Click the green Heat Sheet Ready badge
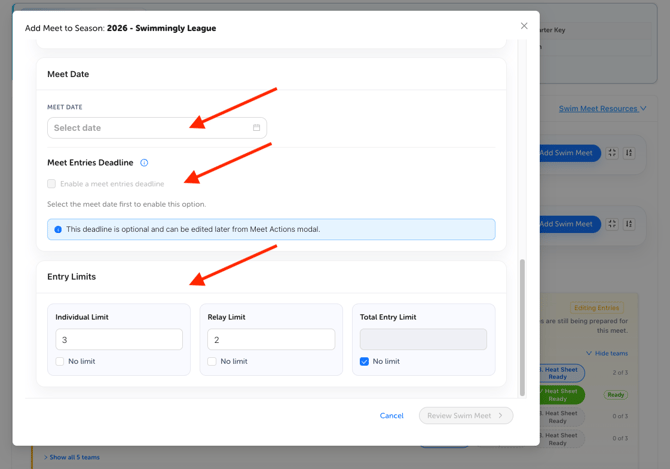 pos(561,395)
